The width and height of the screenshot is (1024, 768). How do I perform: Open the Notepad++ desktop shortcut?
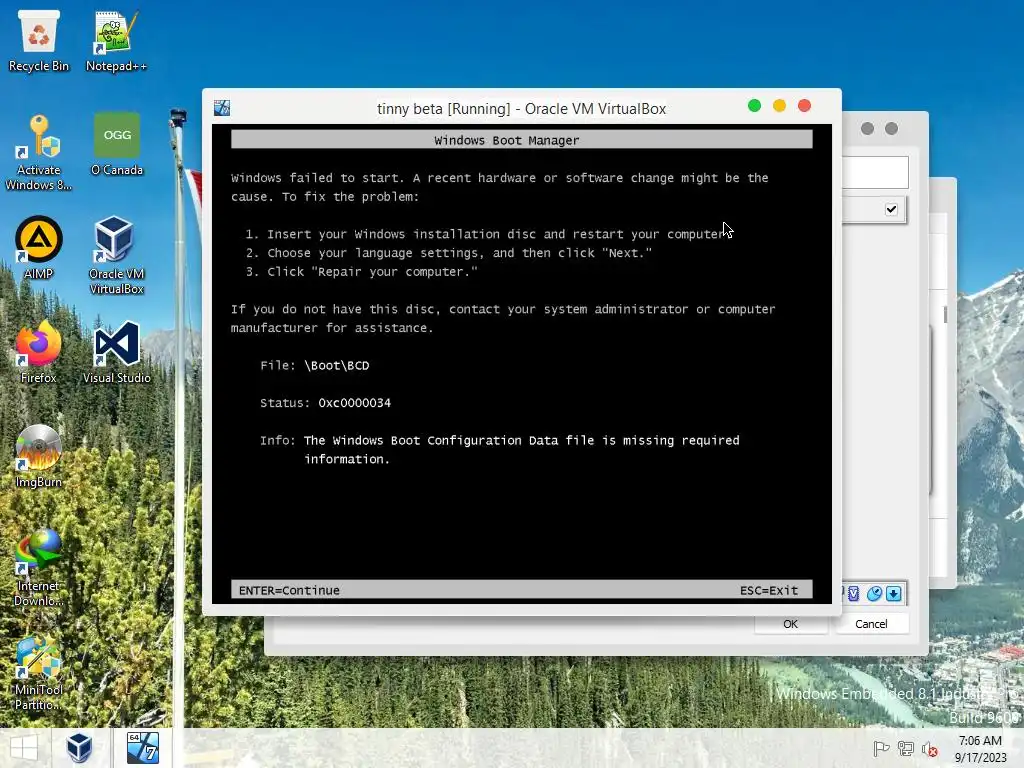[116, 40]
